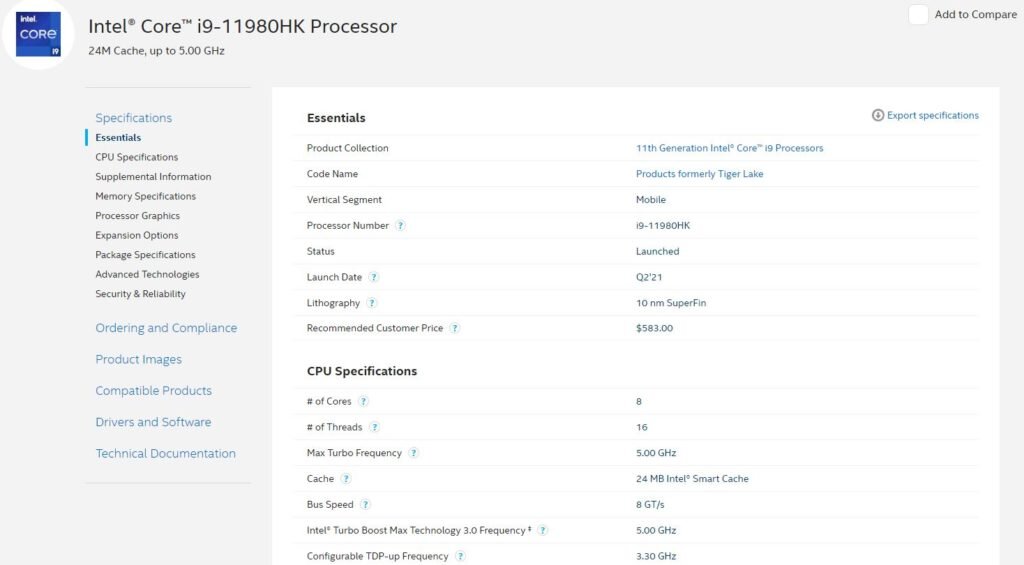The image size is (1024, 565).
Task: Open Products formerly Tiger Lake link
Action: [x=699, y=174]
